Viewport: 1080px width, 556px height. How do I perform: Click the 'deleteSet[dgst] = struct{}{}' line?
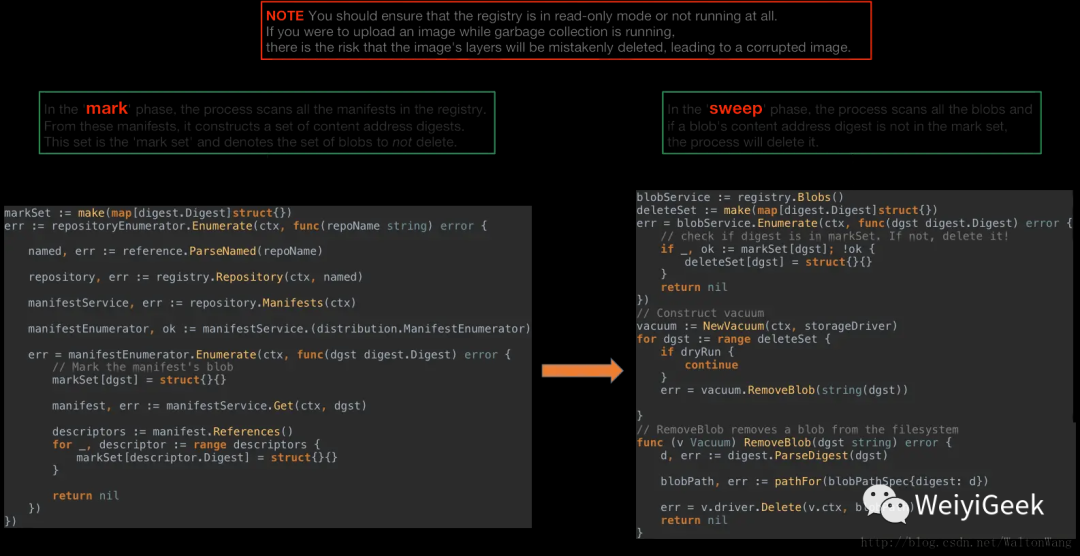[778, 262]
